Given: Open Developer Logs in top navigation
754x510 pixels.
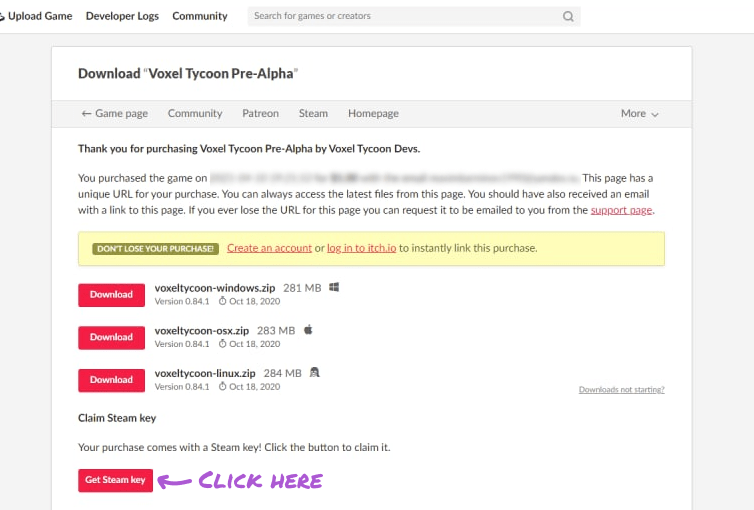Looking at the screenshot, I should coord(122,16).
